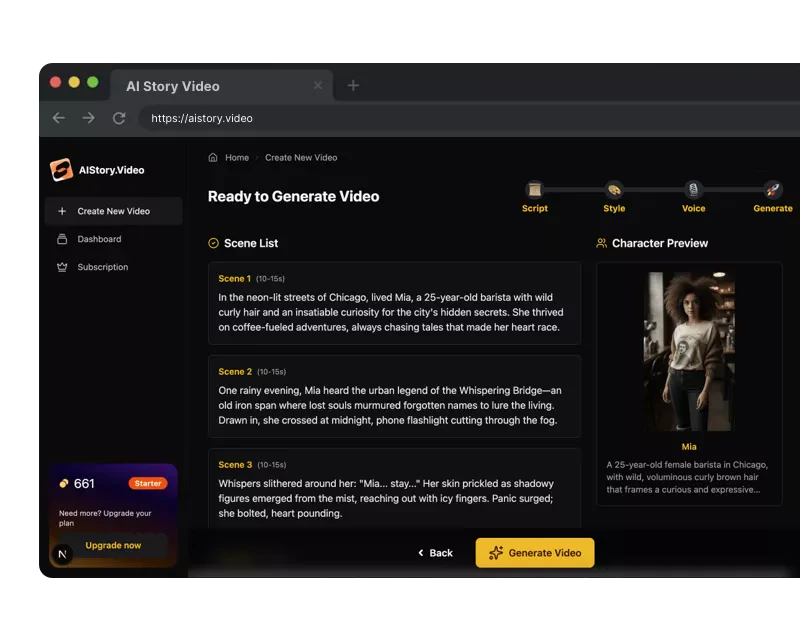800x640 pixels.
Task: Click the Upgrade now link
Action: click(x=113, y=545)
